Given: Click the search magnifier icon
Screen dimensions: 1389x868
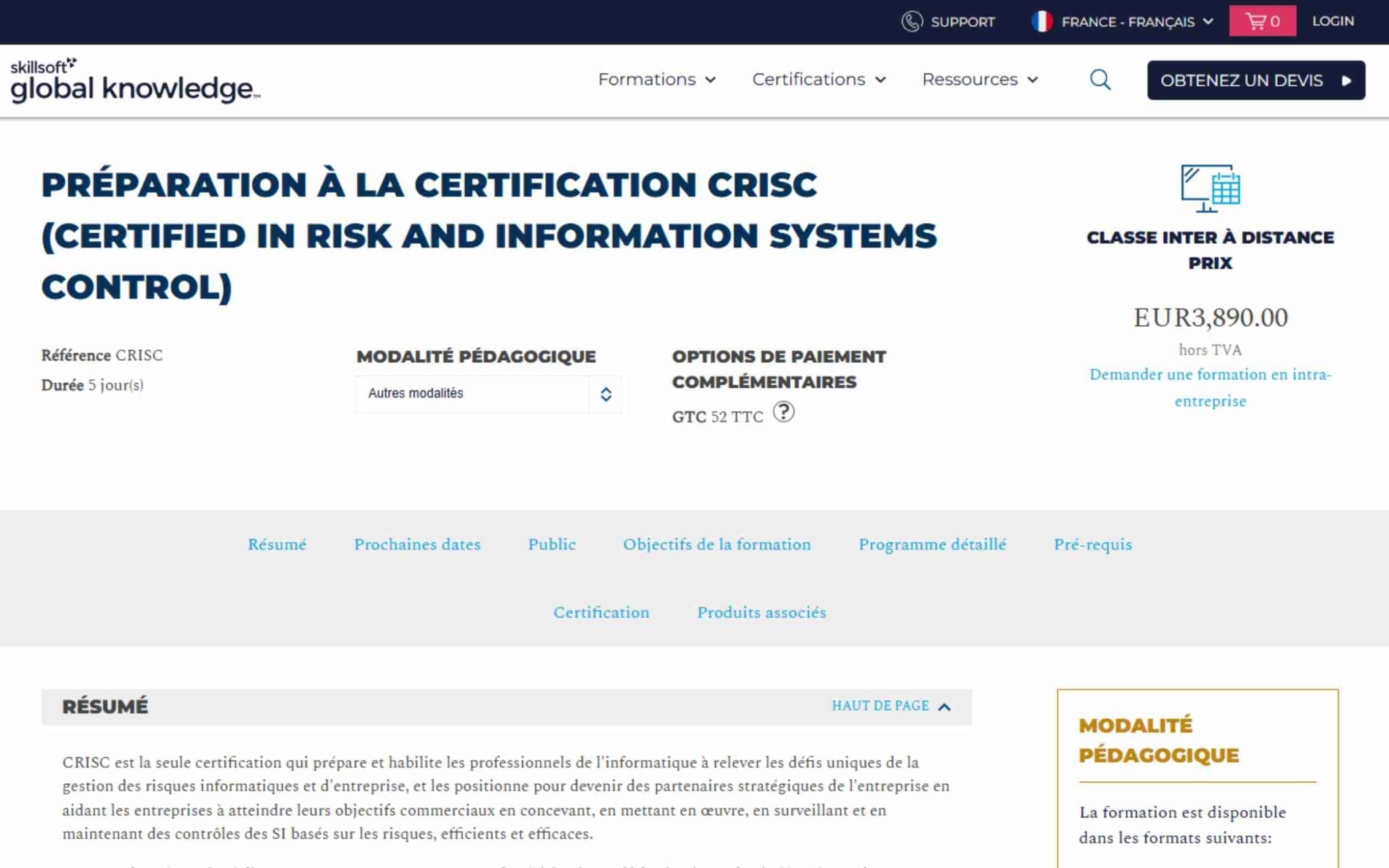Looking at the screenshot, I should [1100, 80].
